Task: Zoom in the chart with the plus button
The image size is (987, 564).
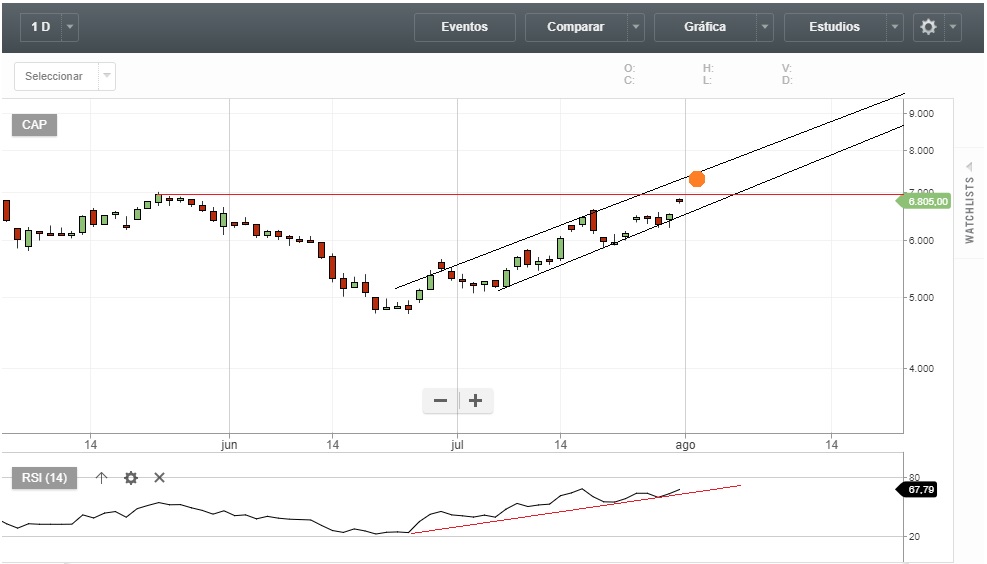Action: (476, 400)
